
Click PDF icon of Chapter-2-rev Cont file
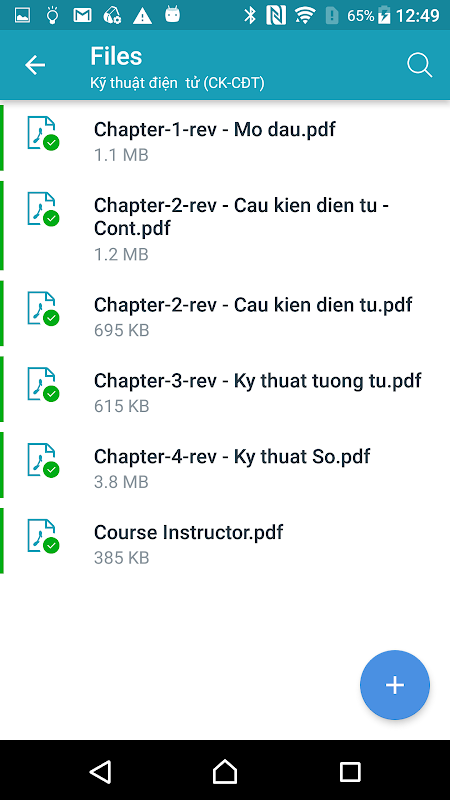click(x=43, y=209)
